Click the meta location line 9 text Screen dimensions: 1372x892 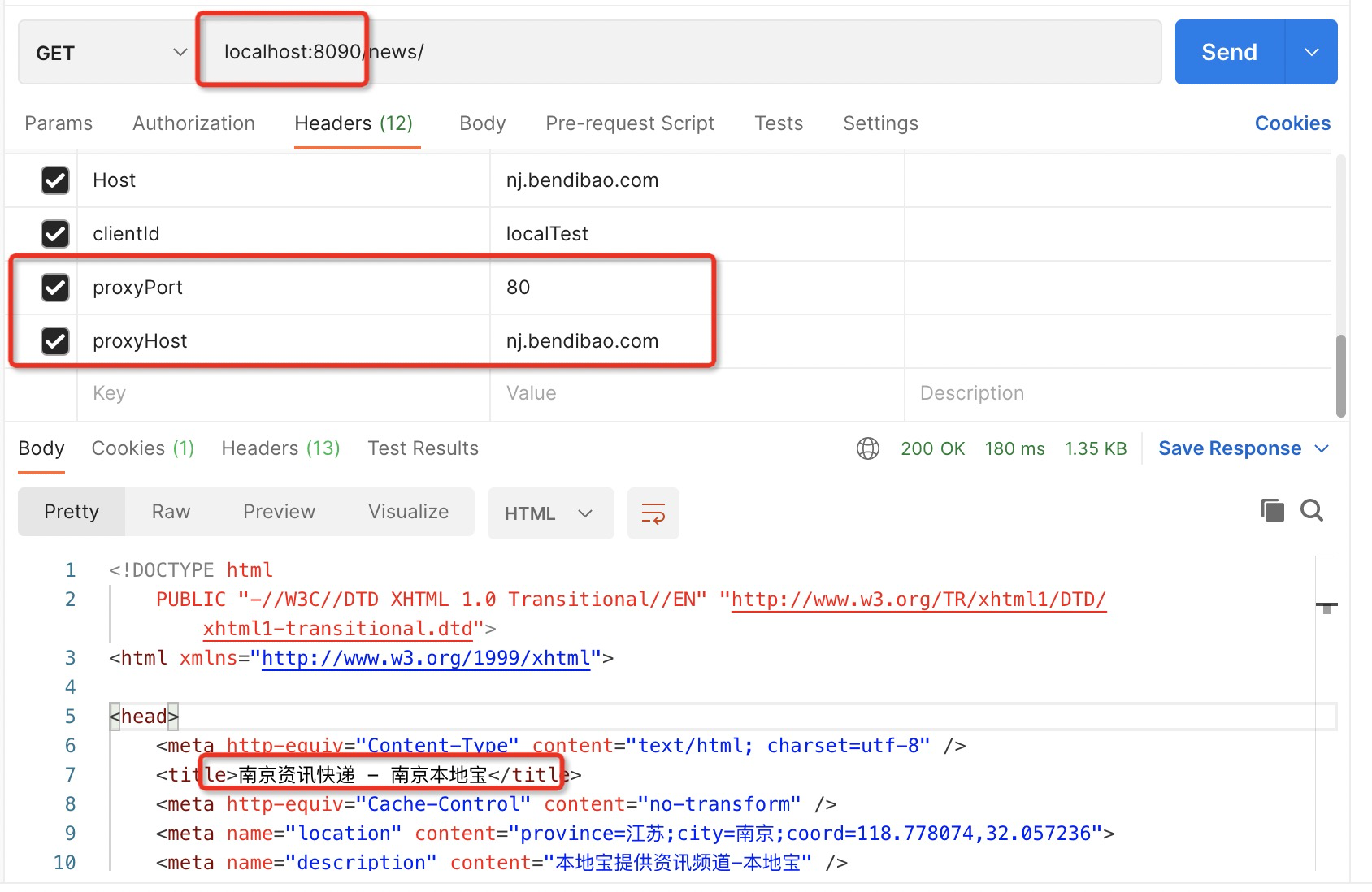tap(635, 834)
